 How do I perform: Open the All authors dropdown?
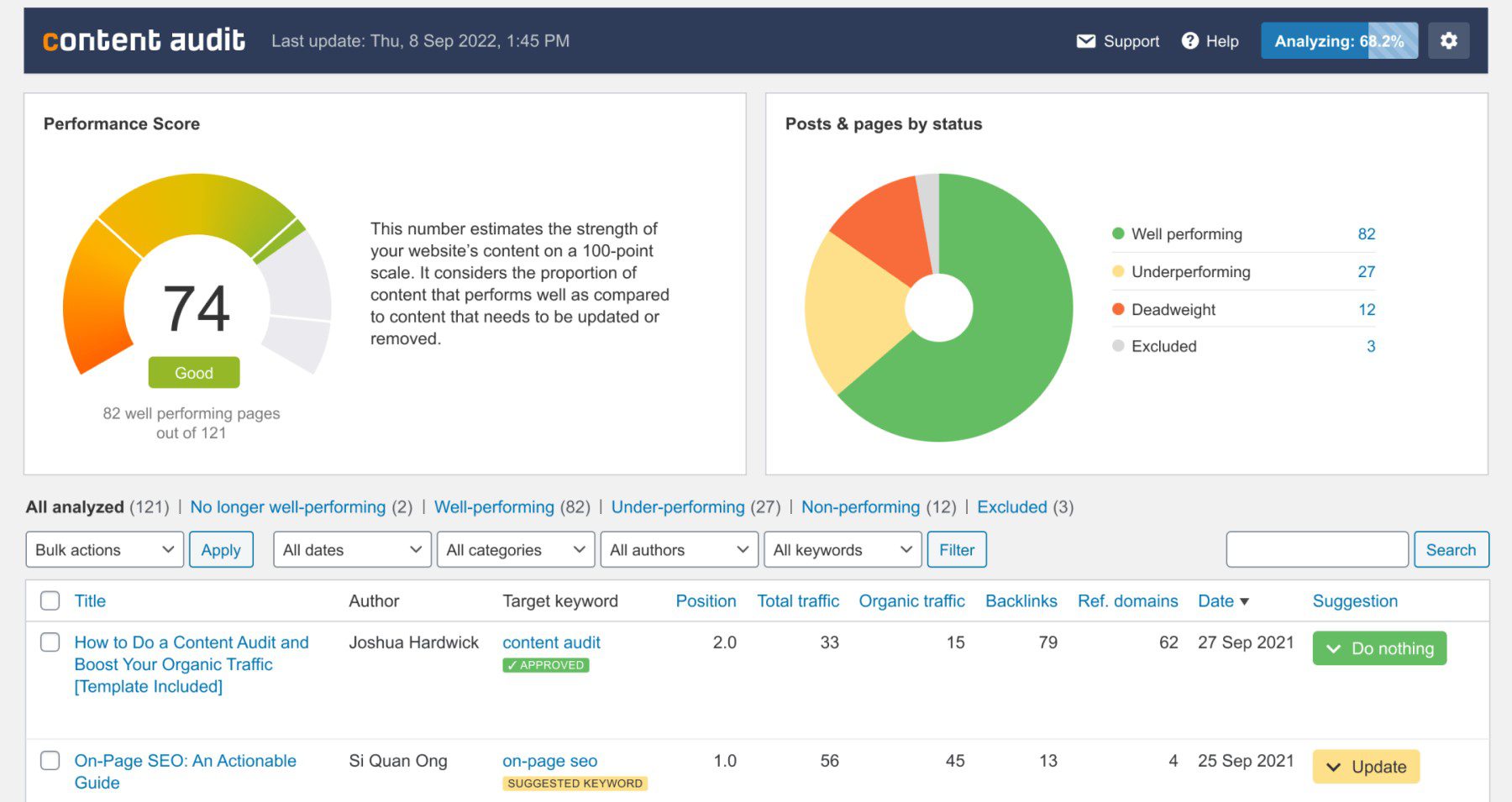click(x=679, y=549)
